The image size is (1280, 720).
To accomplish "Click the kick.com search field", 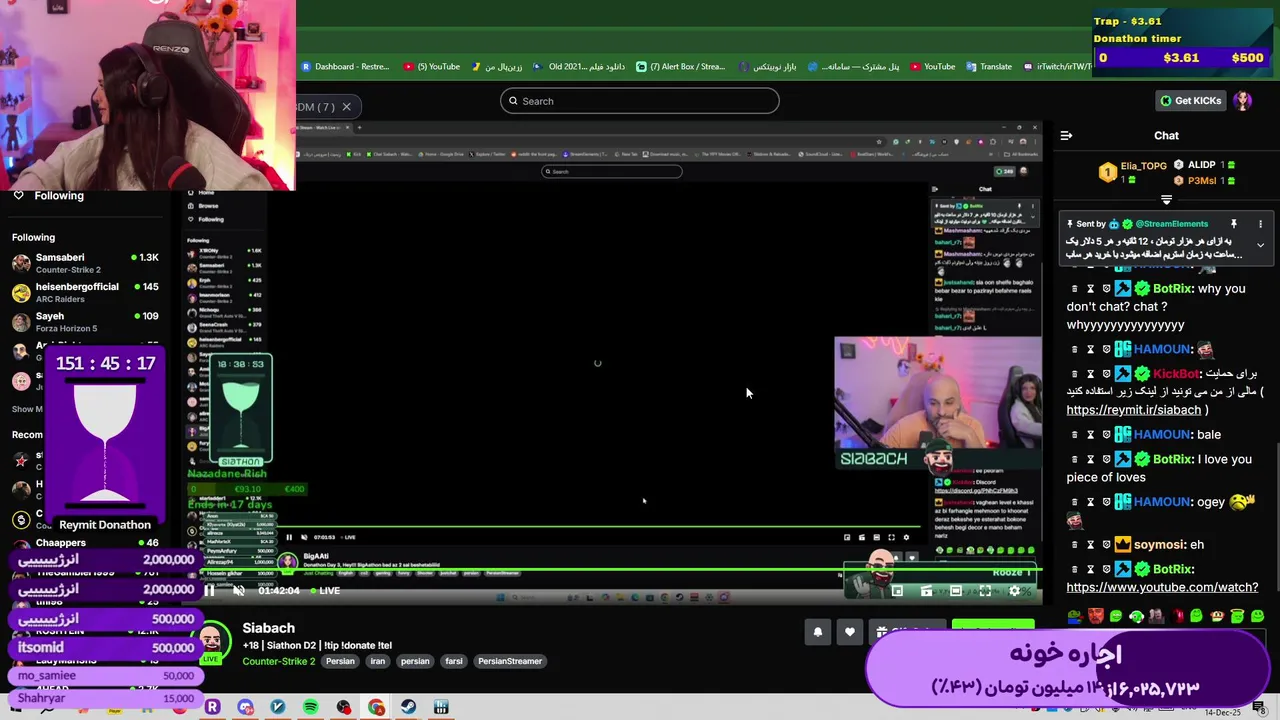I will point(640,101).
